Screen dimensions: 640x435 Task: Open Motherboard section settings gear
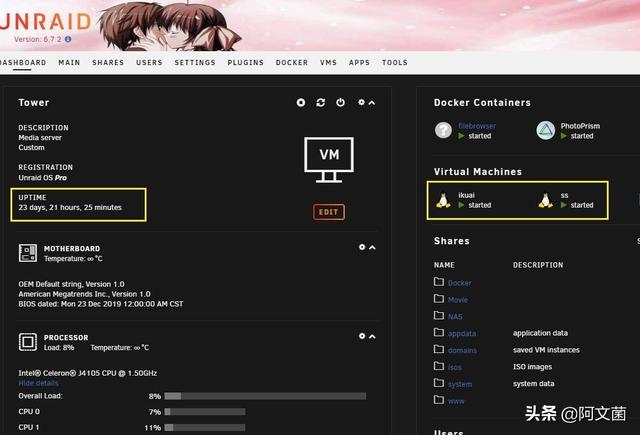[362, 247]
